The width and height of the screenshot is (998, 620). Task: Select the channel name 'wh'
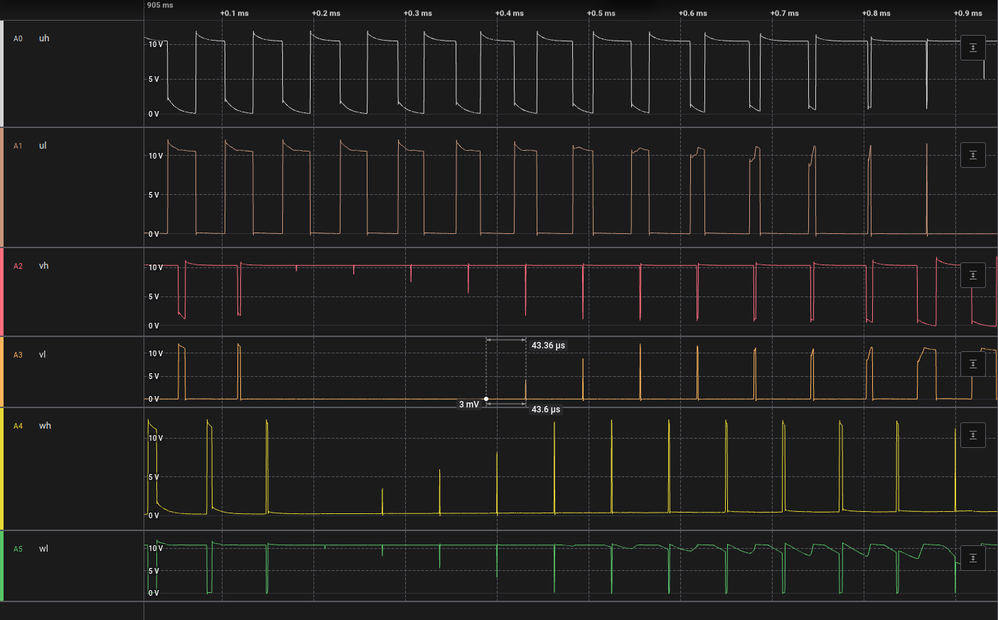(x=45, y=426)
